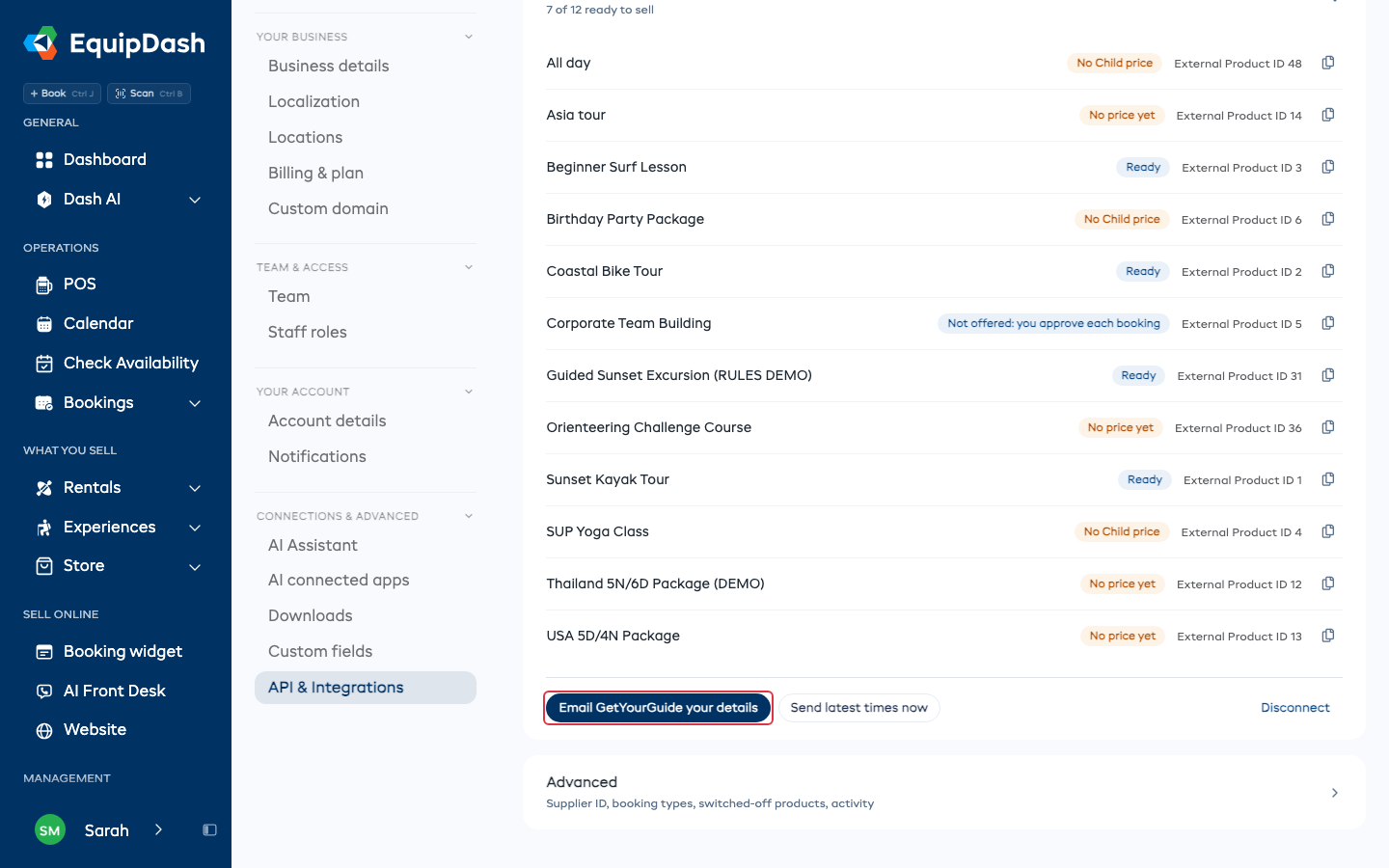Copy External Product ID for Asia tour
The width and height of the screenshot is (1389, 868).
(x=1328, y=115)
